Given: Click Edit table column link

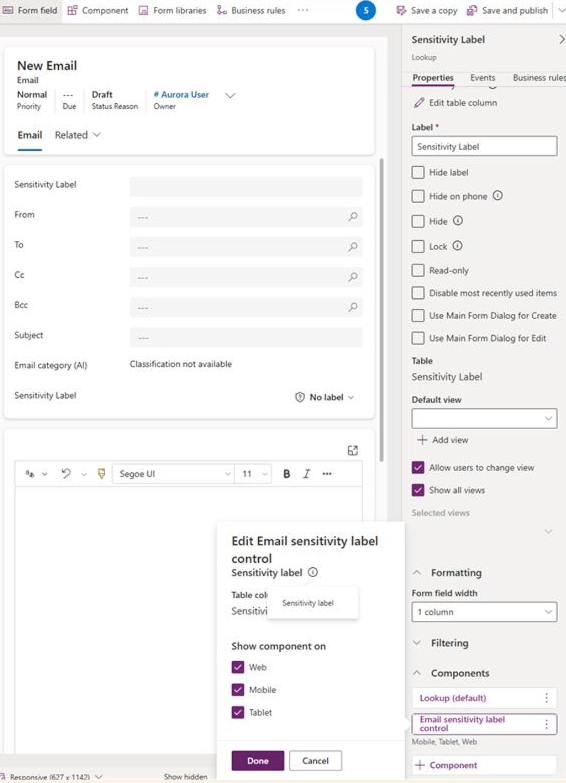Looking at the screenshot, I should coord(456,103).
